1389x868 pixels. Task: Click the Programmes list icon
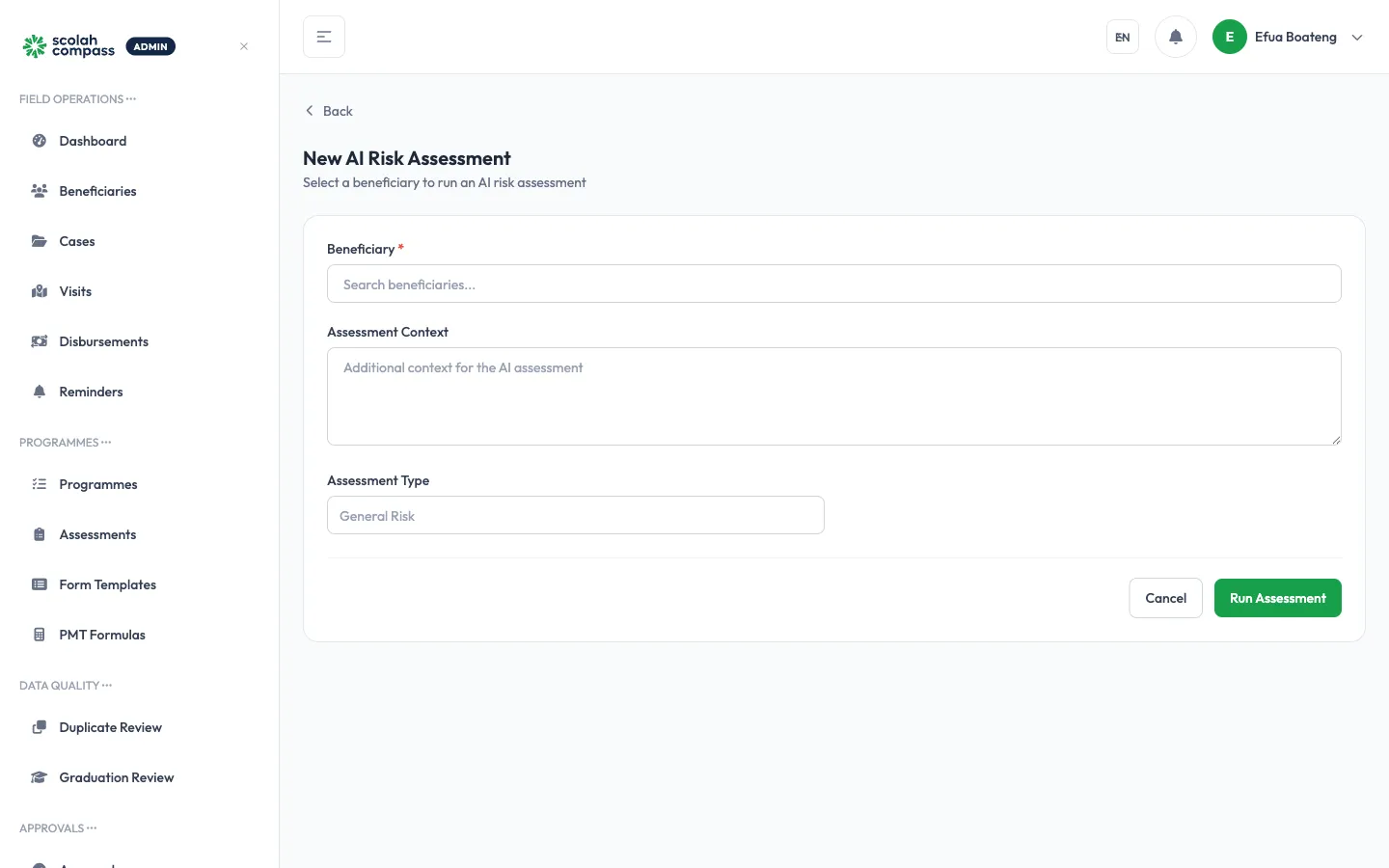click(x=40, y=484)
